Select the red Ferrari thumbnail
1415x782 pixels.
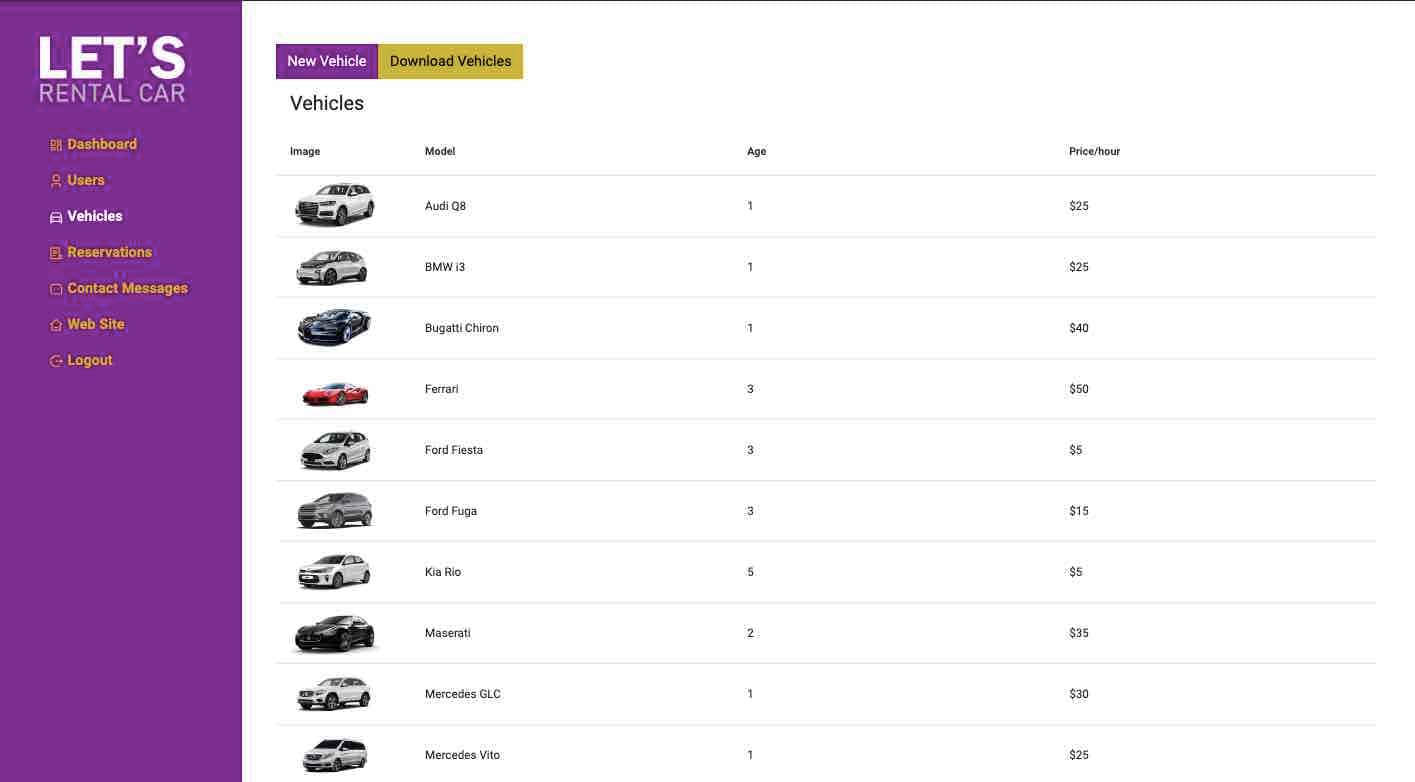[x=335, y=391]
